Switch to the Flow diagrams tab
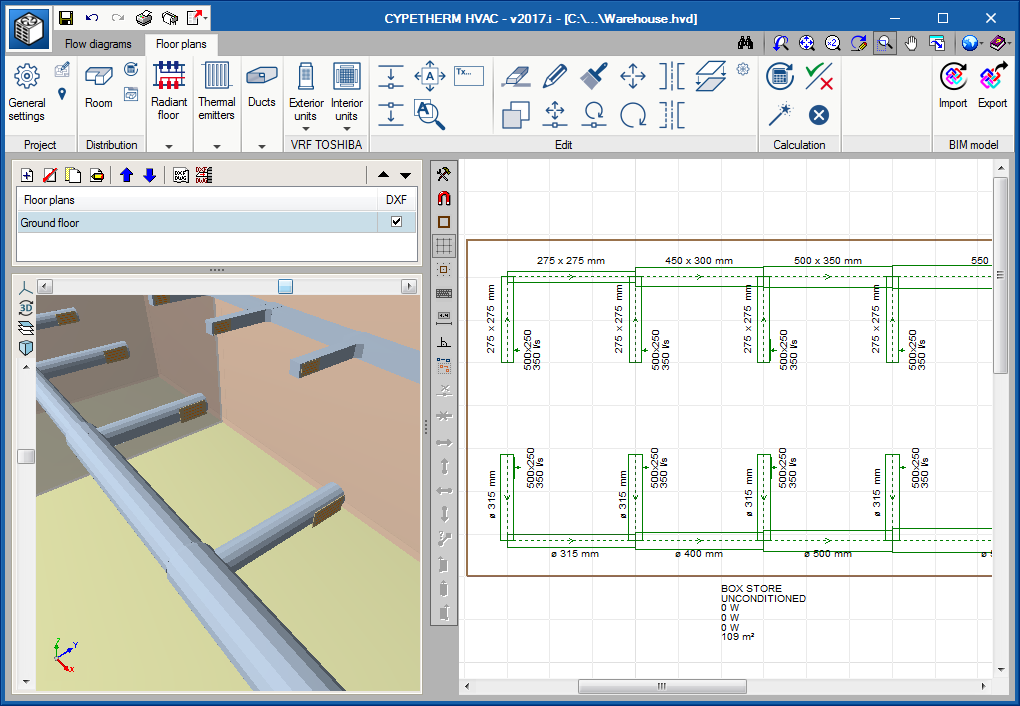Image resolution: width=1020 pixels, height=706 pixels. pos(98,44)
